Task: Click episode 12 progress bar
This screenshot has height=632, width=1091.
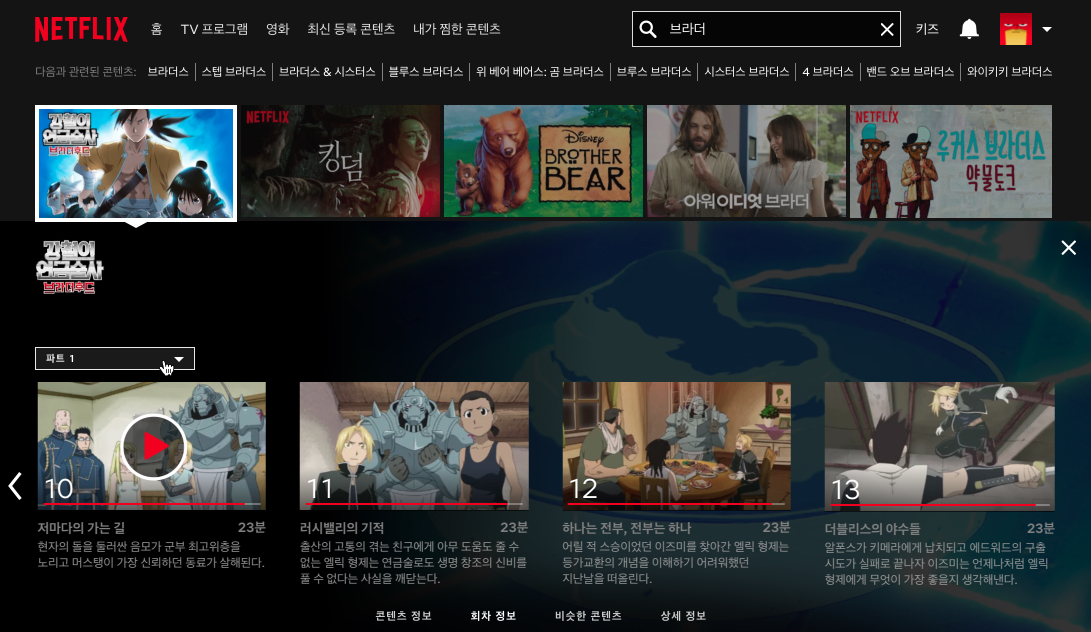Action: pos(678,504)
